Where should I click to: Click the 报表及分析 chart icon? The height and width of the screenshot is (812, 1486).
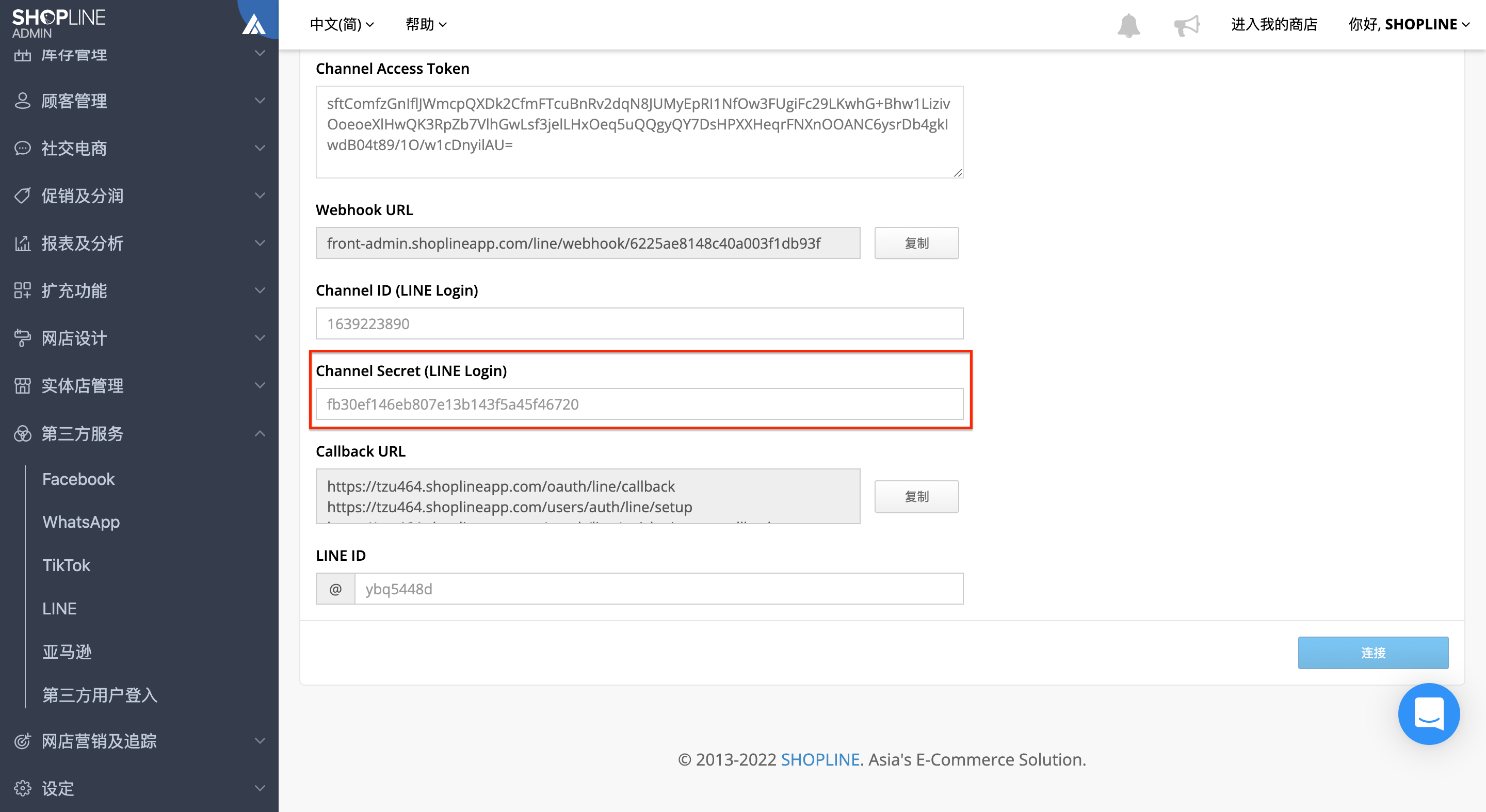pos(23,243)
